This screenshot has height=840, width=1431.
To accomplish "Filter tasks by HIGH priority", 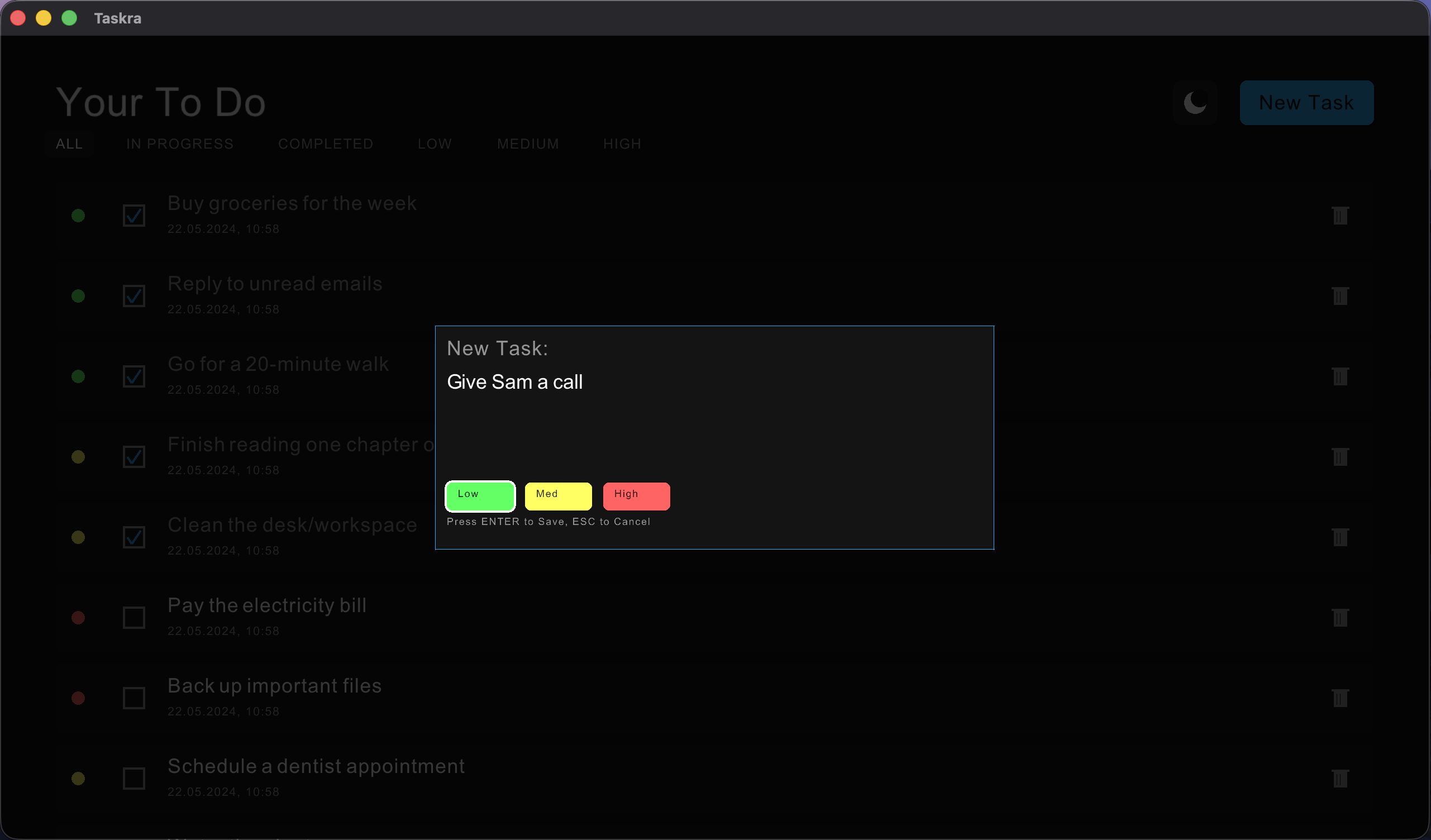I will pos(622,144).
